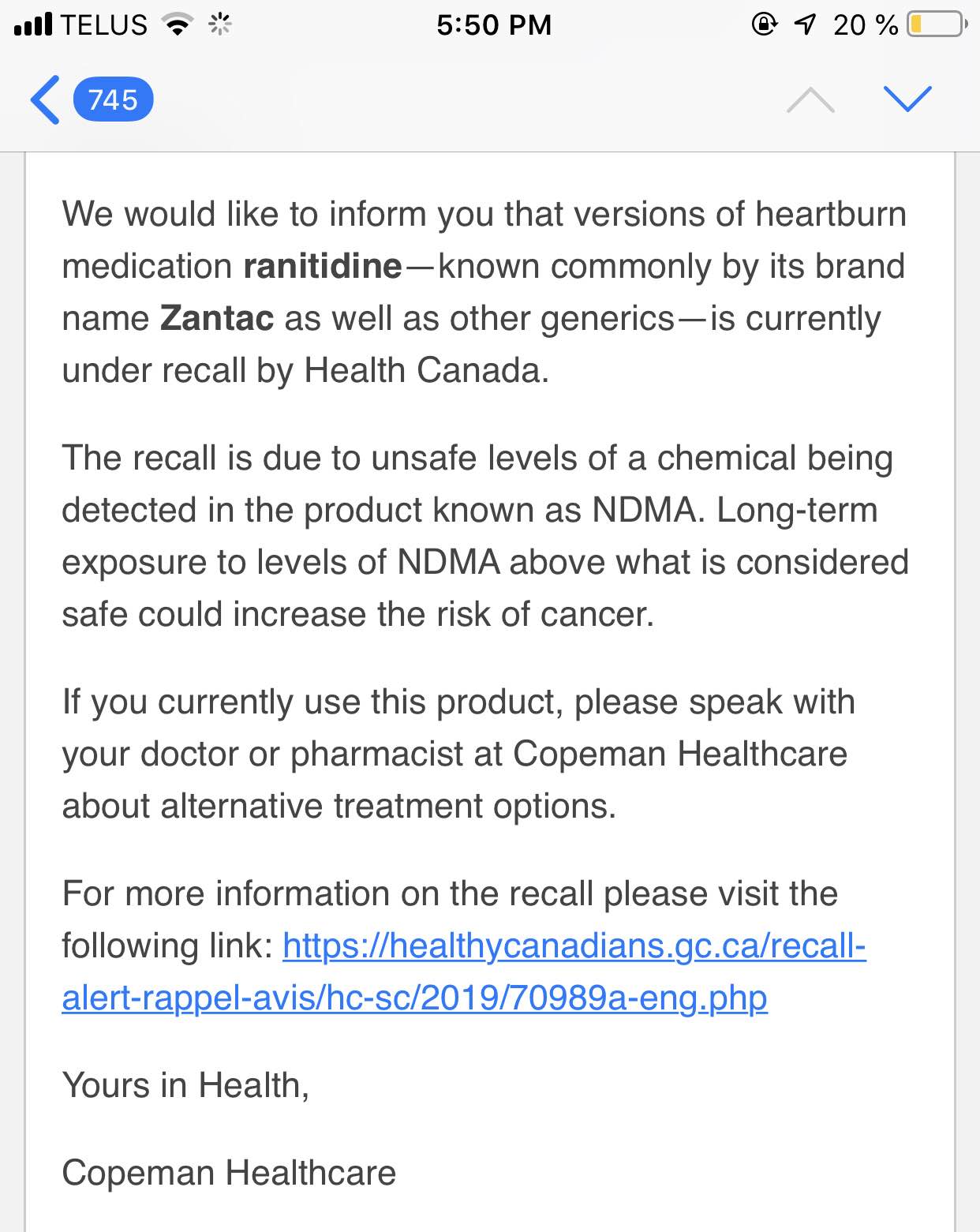Image resolution: width=980 pixels, height=1232 pixels.
Task: Go to next message with down arrow
Action: click(907, 99)
